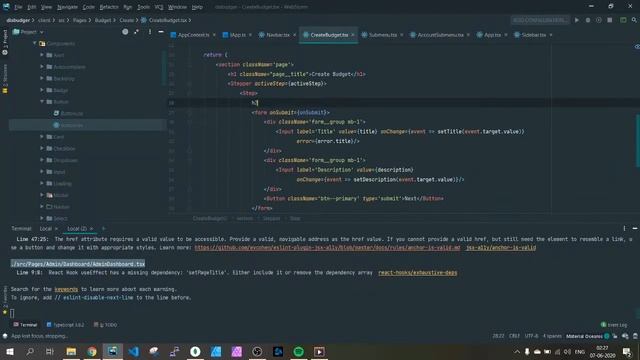Hide the Project panel with minimize icon
Viewport: 640px width, 360px height.
point(161,32)
